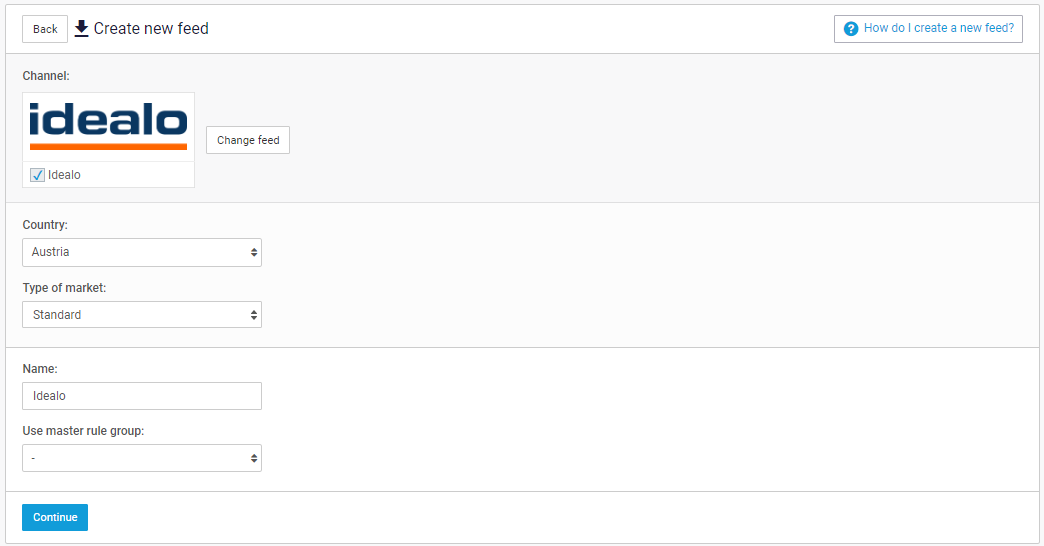Expand the Type of market dropdown

tap(141, 315)
